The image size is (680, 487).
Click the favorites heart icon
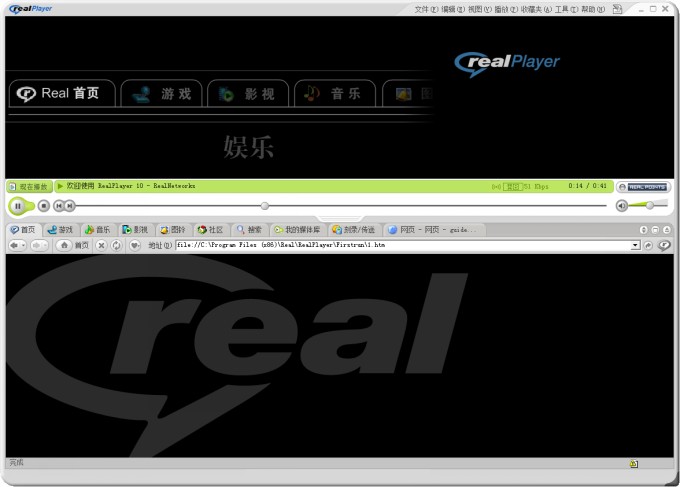click(134, 245)
